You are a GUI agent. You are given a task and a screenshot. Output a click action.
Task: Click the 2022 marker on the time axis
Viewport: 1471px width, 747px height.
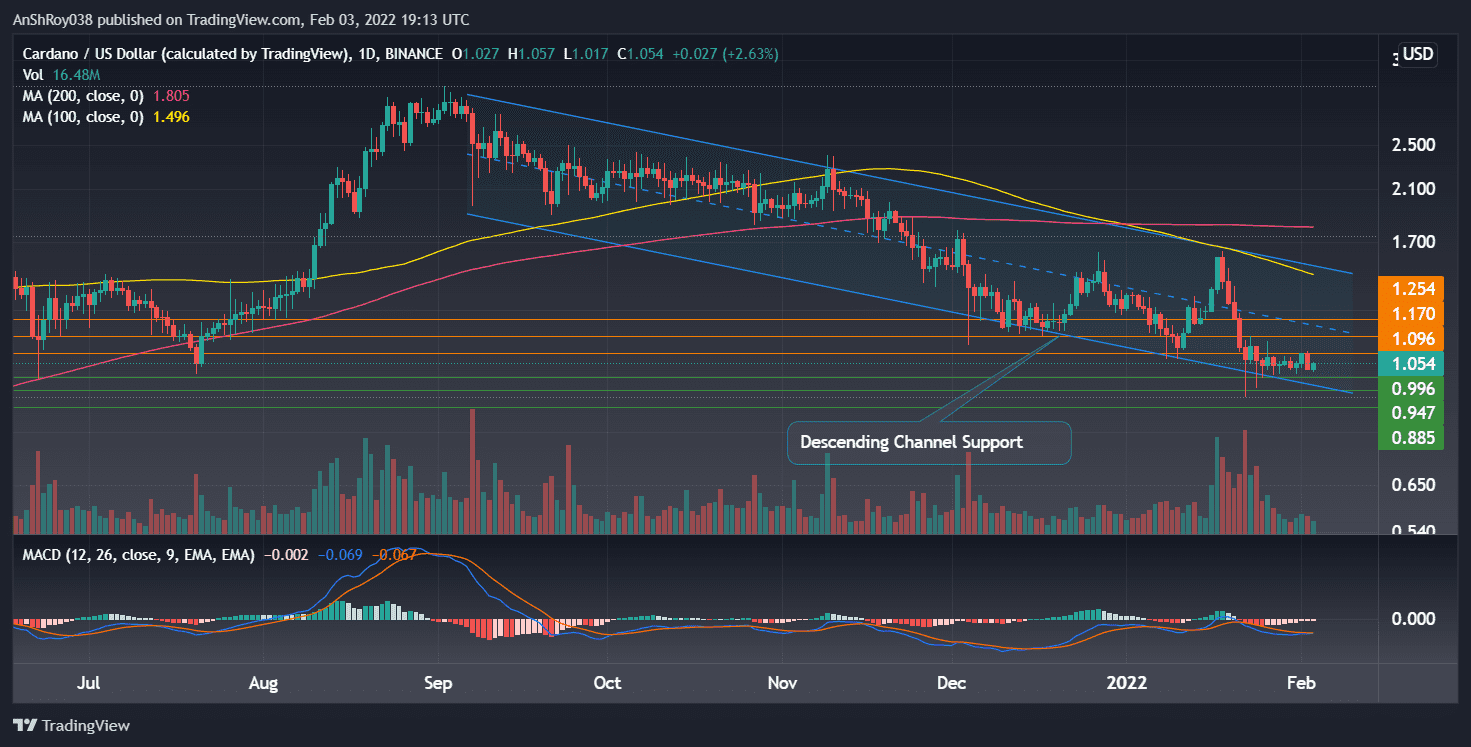pos(1127,683)
